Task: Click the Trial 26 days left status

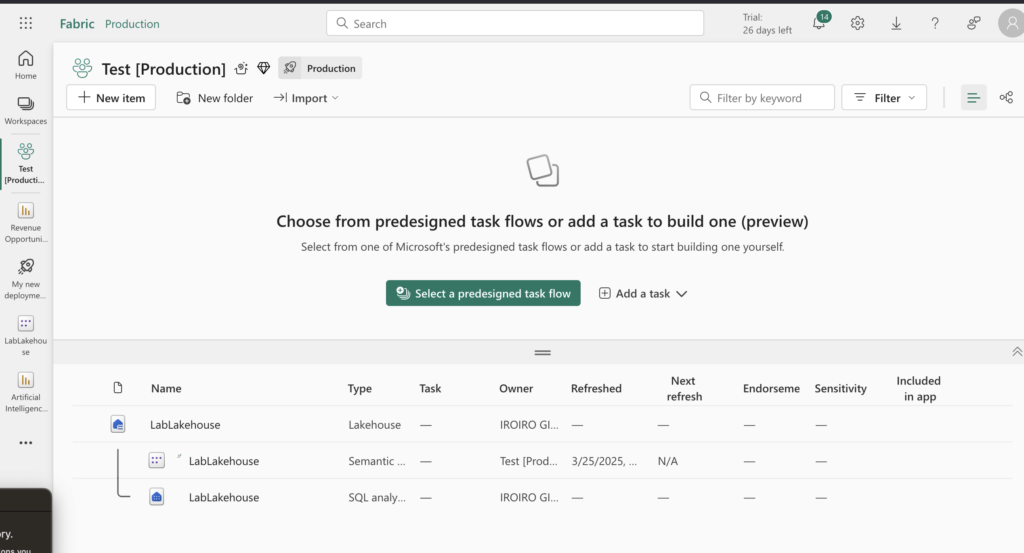Action: 767,24
